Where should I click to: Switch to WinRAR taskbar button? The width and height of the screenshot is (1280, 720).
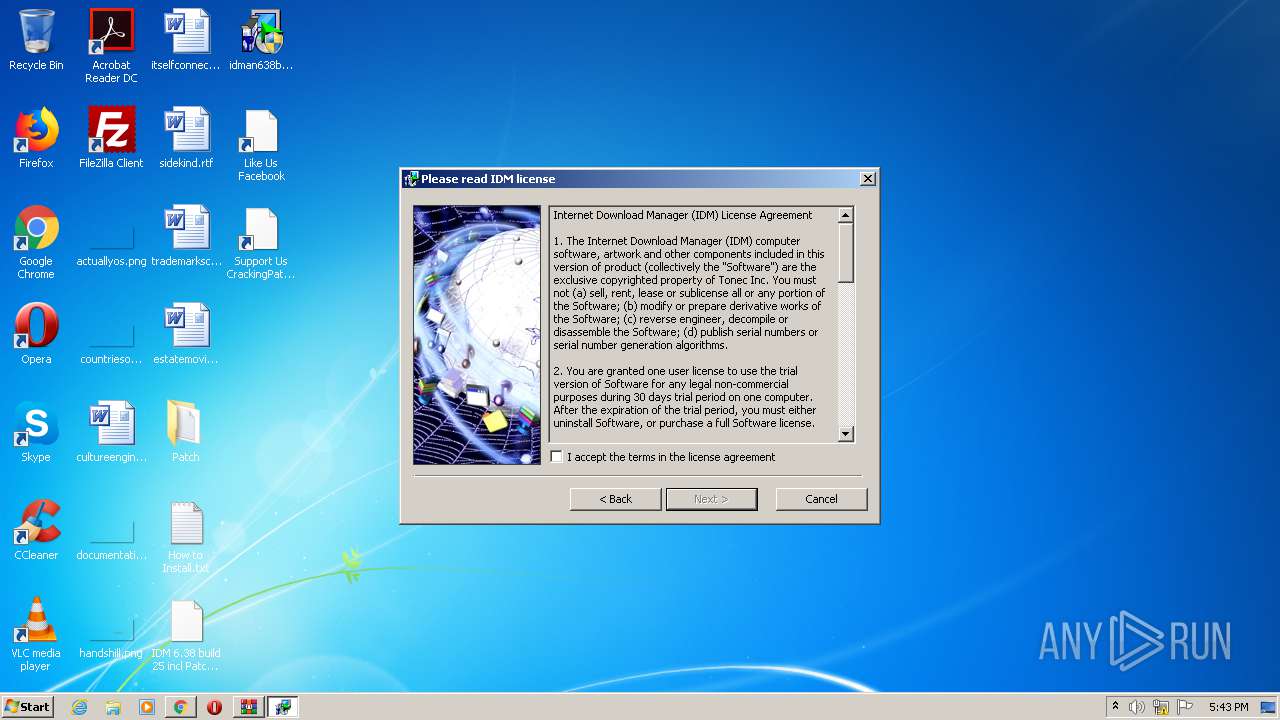pos(248,707)
